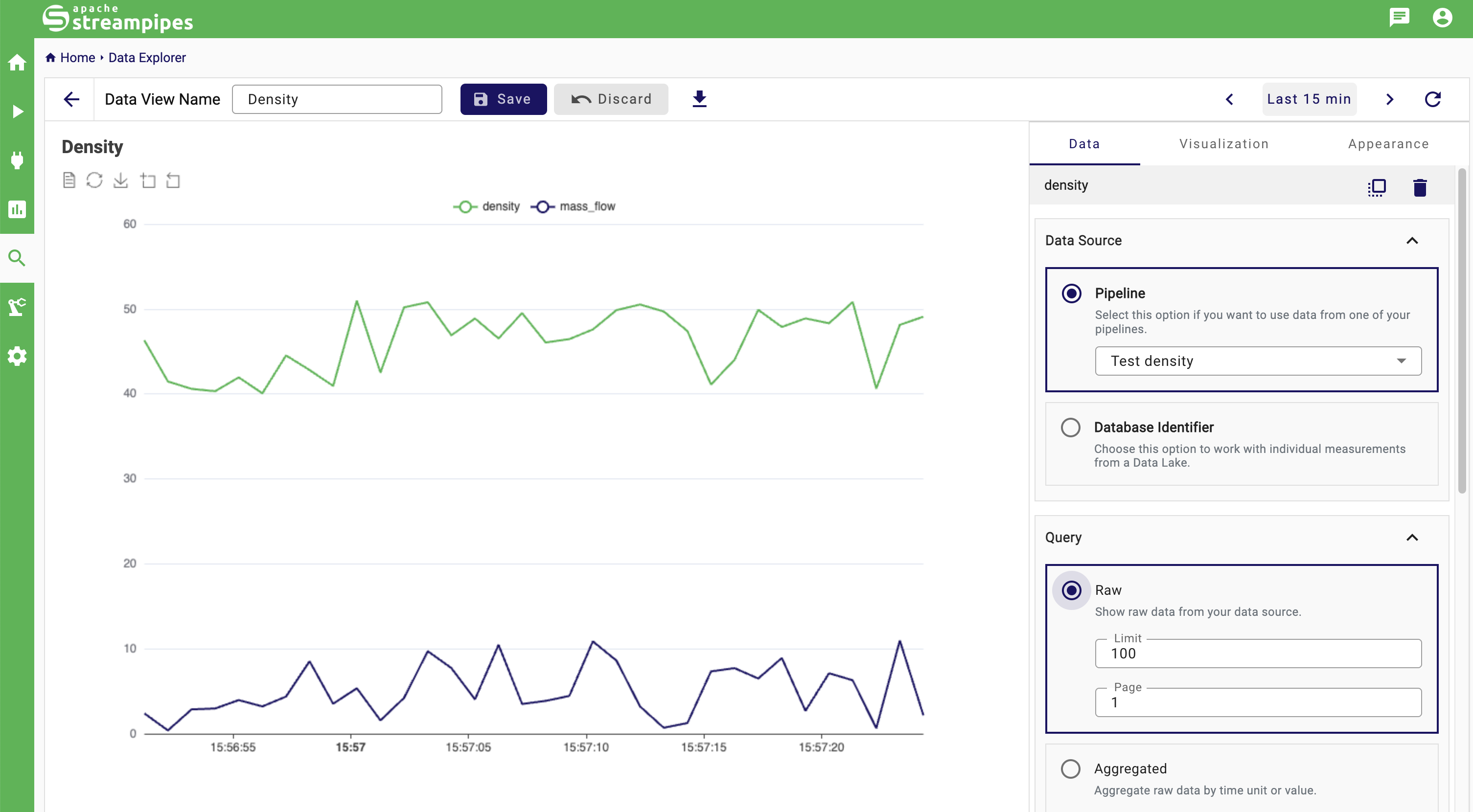This screenshot has width=1473, height=812.
Task: Click the Save button
Action: pos(503,99)
